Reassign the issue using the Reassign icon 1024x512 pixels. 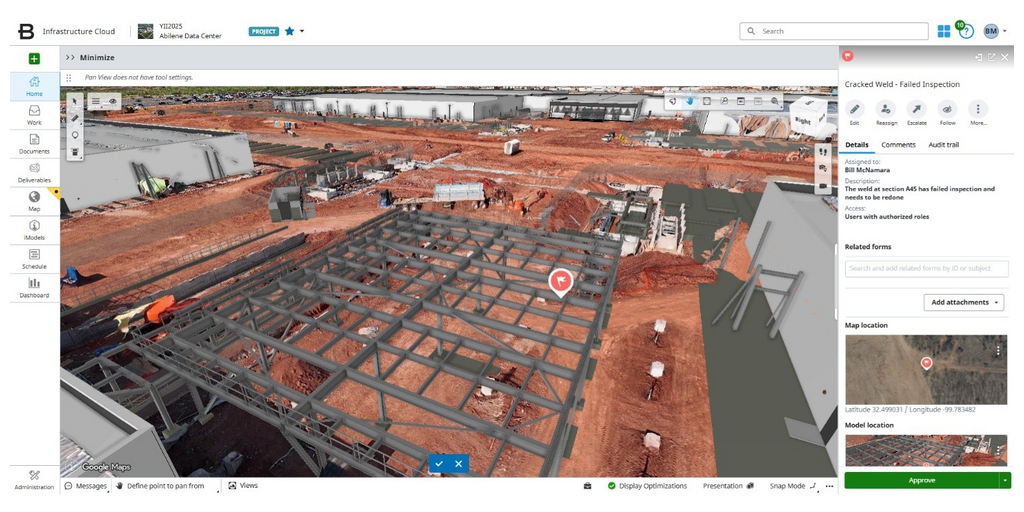pyautogui.click(x=886, y=110)
